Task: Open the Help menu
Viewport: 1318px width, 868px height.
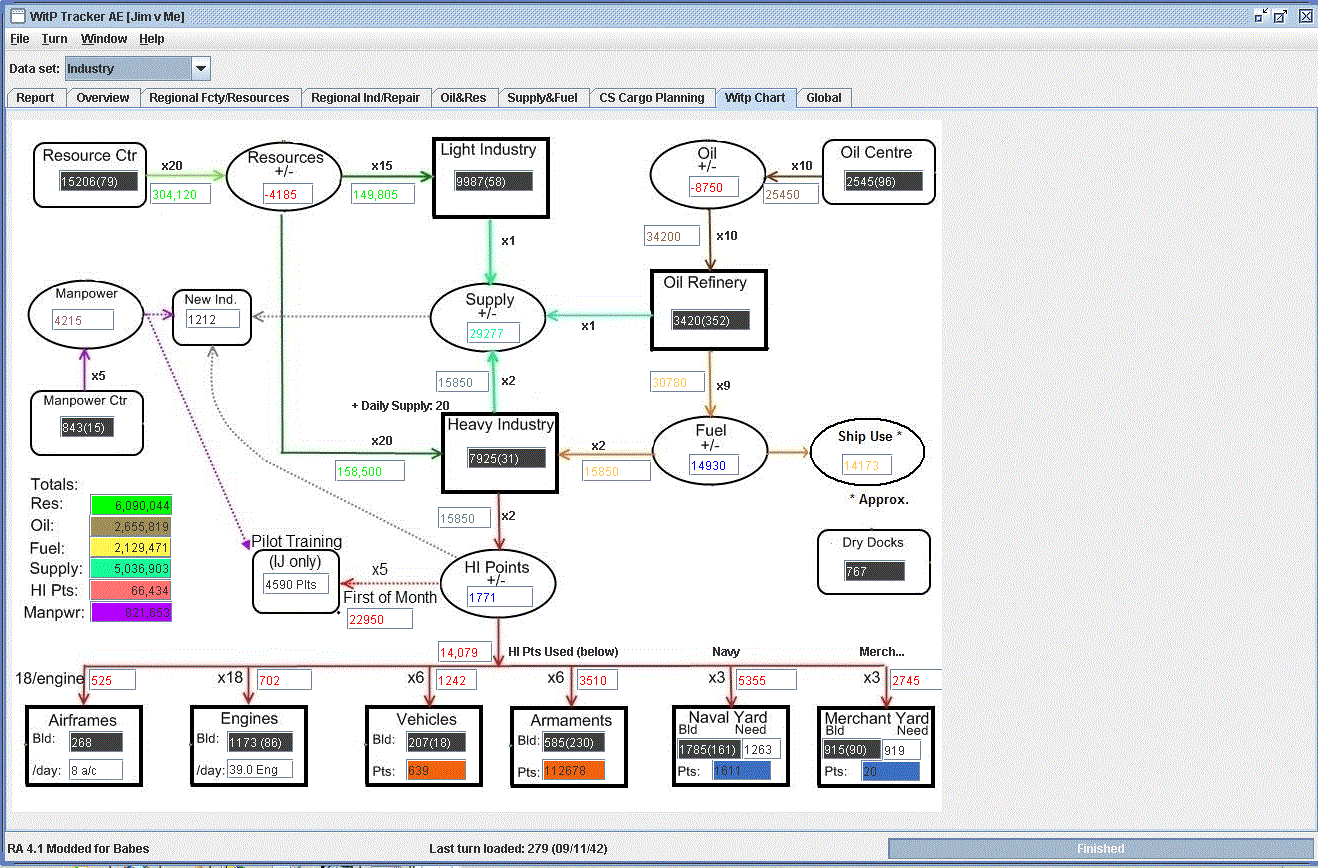Action: tap(152, 39)
